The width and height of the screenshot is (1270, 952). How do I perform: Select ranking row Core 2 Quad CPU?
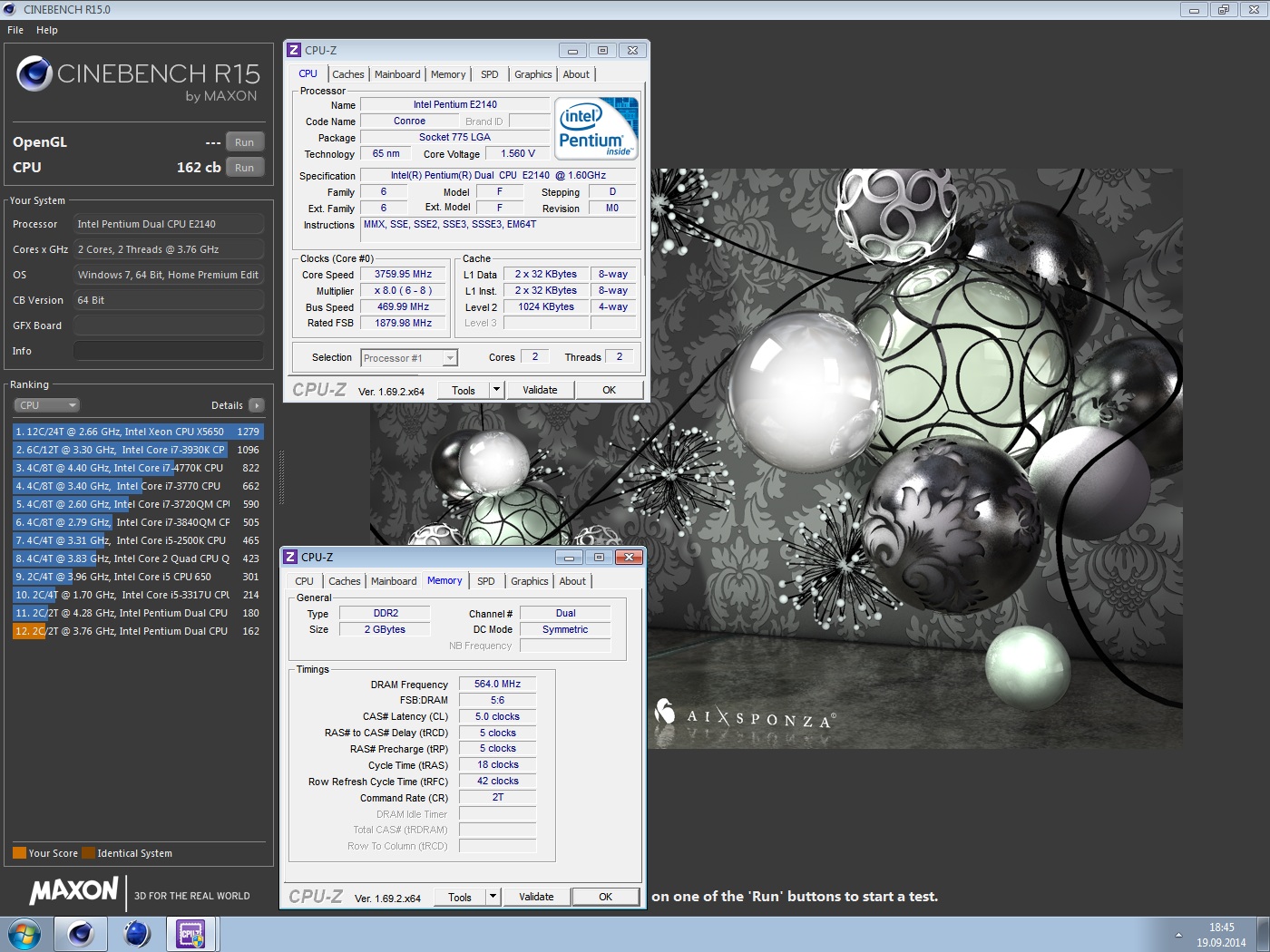point(138,559)
